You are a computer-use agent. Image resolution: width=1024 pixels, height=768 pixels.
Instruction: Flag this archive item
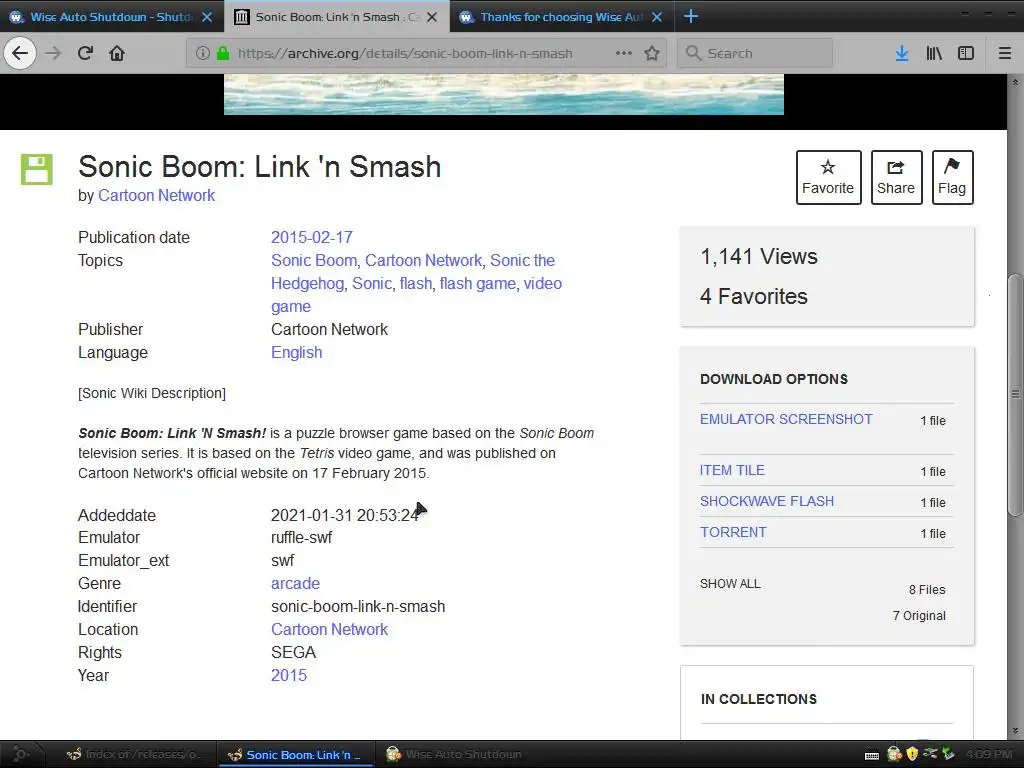952,177
